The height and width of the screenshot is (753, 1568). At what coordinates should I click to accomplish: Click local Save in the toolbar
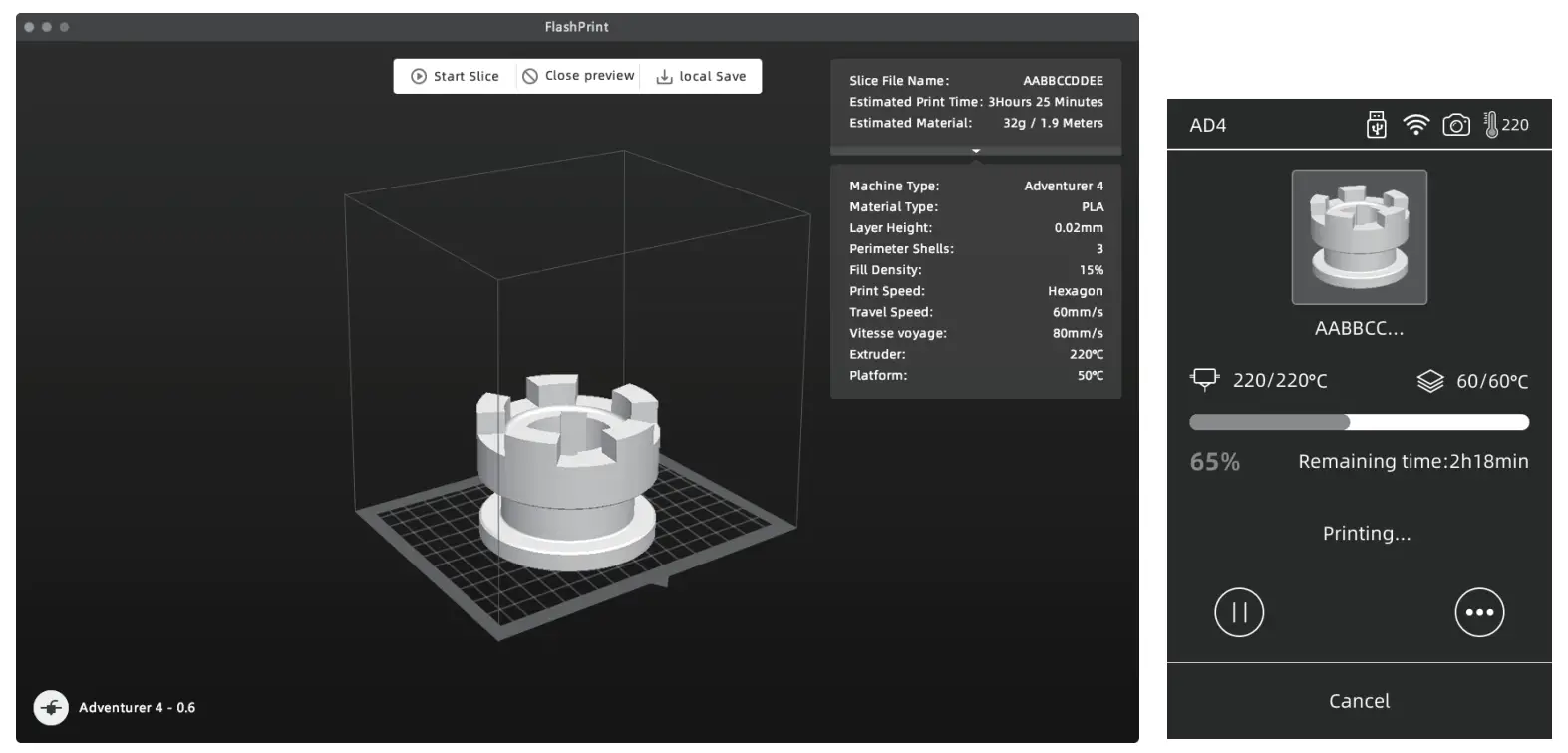(701, 76)
